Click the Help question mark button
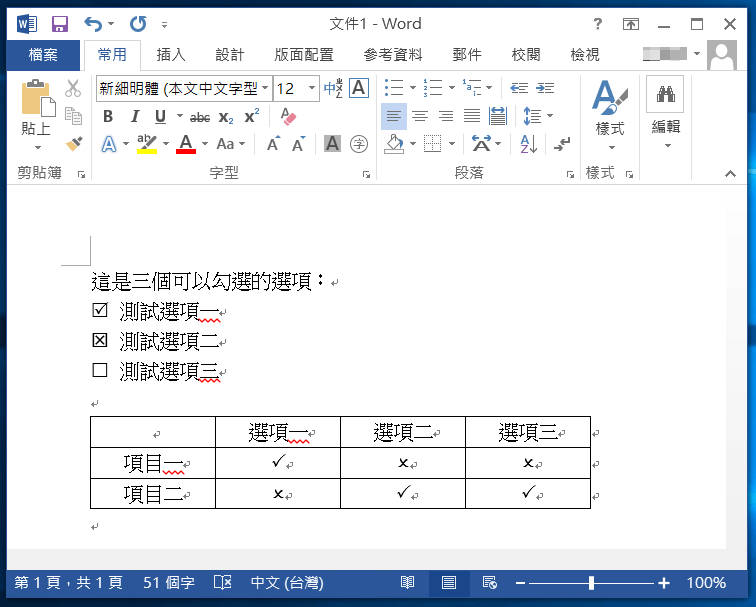 tap(597, 24)
